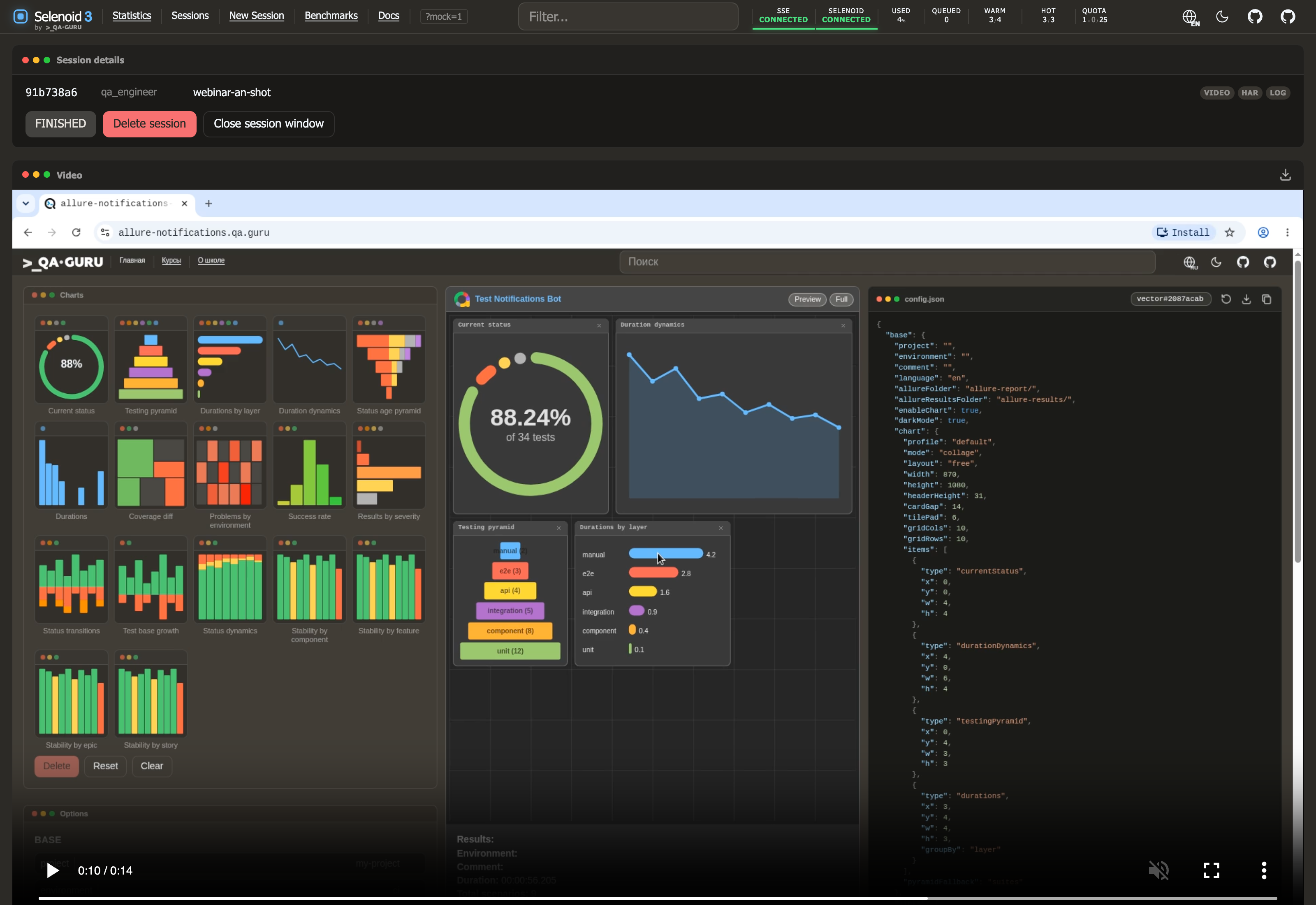
Task: Click the Главная nav item
Action: click(x=132, y=260)
